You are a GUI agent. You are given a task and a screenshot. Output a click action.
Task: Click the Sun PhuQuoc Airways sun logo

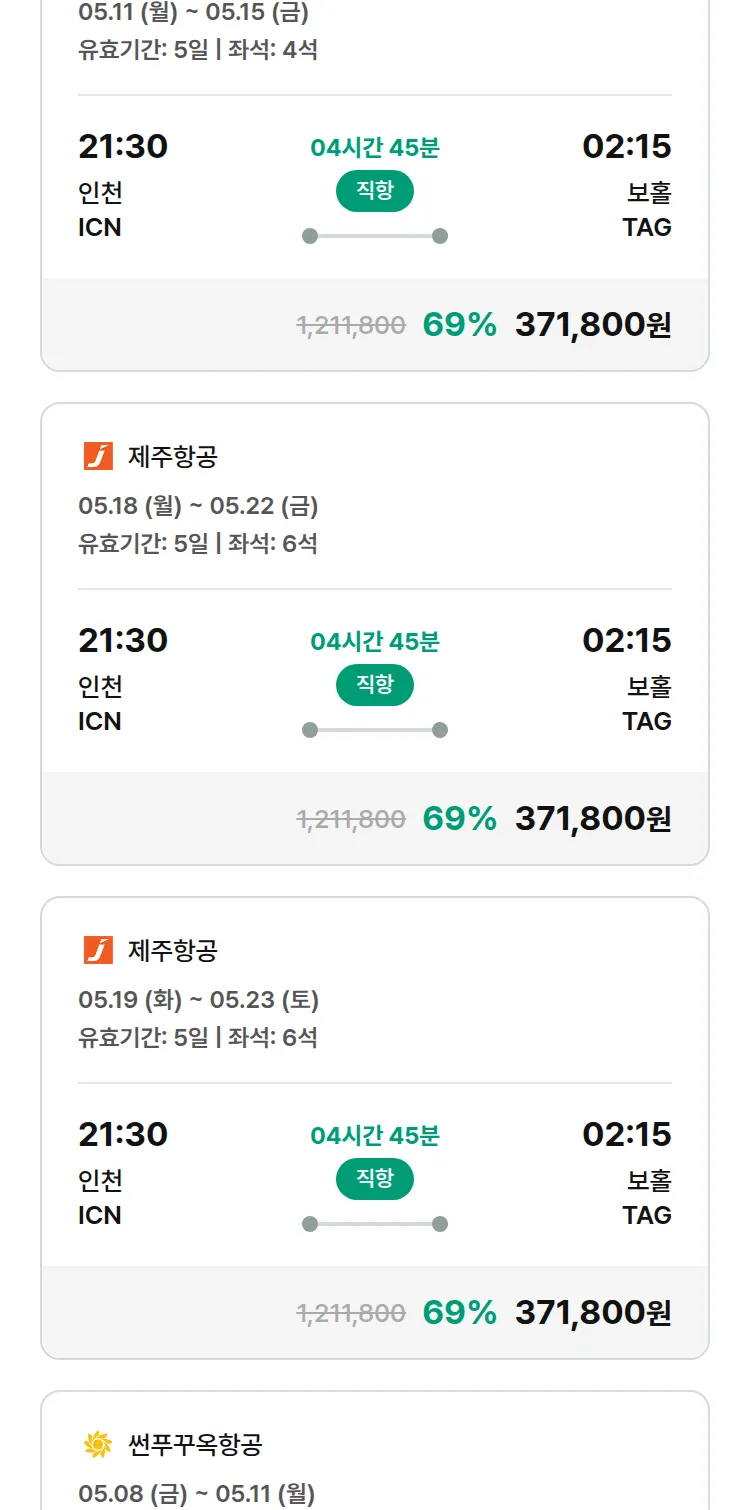(98, 1444)
